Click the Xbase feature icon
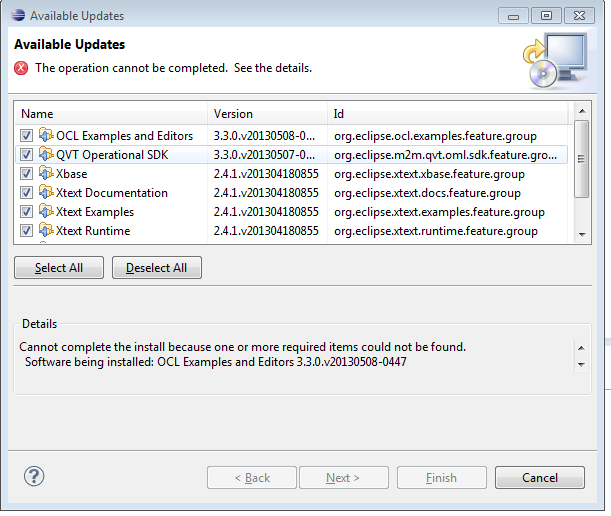Screen dimensions: 611x516 46,173
